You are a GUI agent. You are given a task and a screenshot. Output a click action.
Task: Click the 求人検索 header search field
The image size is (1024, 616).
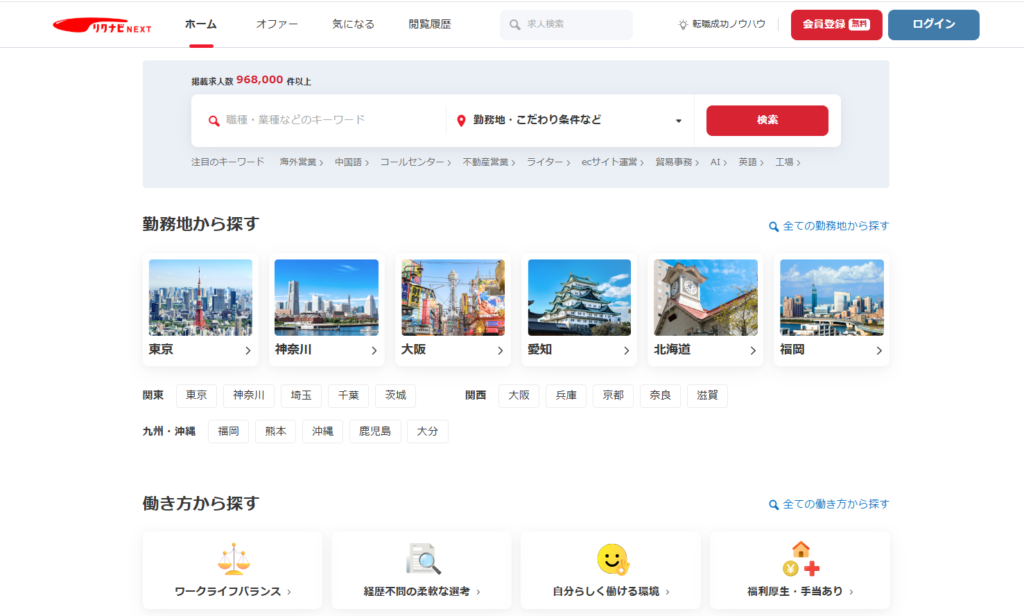click(x=566, y=25)
